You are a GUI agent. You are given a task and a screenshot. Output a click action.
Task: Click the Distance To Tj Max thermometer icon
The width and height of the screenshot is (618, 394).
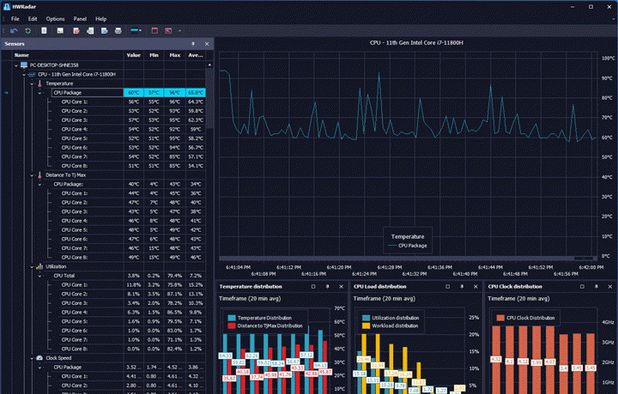coord(39,175)
